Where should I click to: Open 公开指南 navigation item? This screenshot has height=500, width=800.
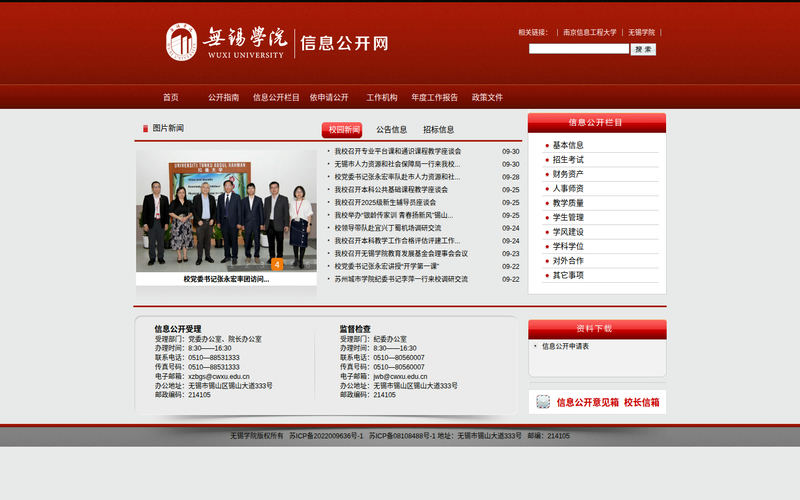click(x=223, y=97)
